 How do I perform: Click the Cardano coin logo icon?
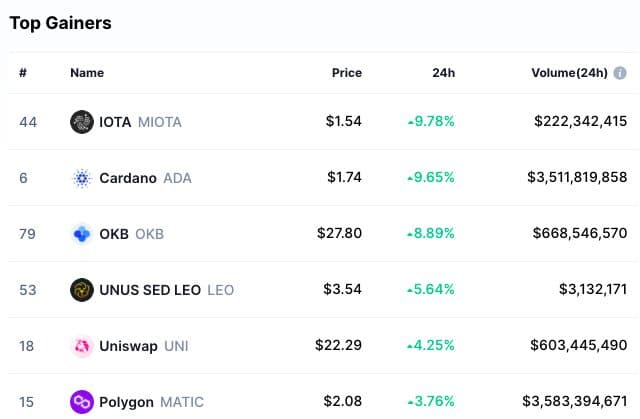pos(81,178)
